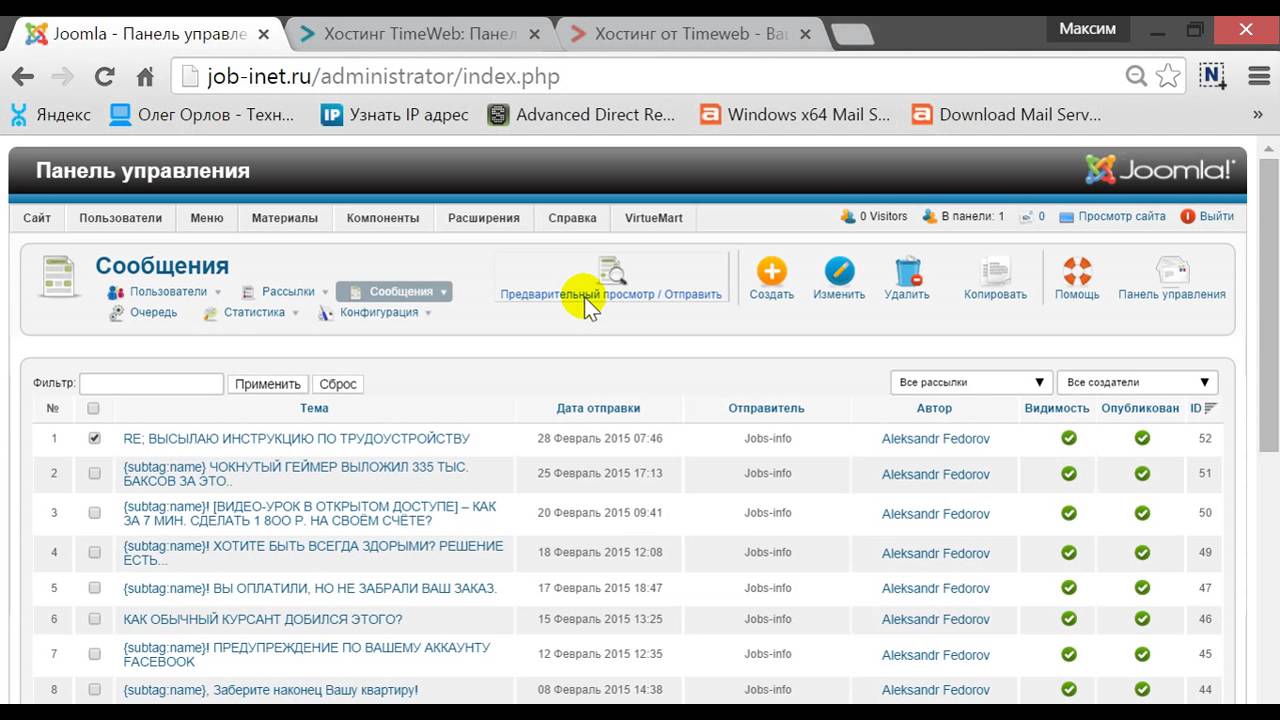Open Все создатели dropdown
1280x720 pixels.
tap(1138, 382)
